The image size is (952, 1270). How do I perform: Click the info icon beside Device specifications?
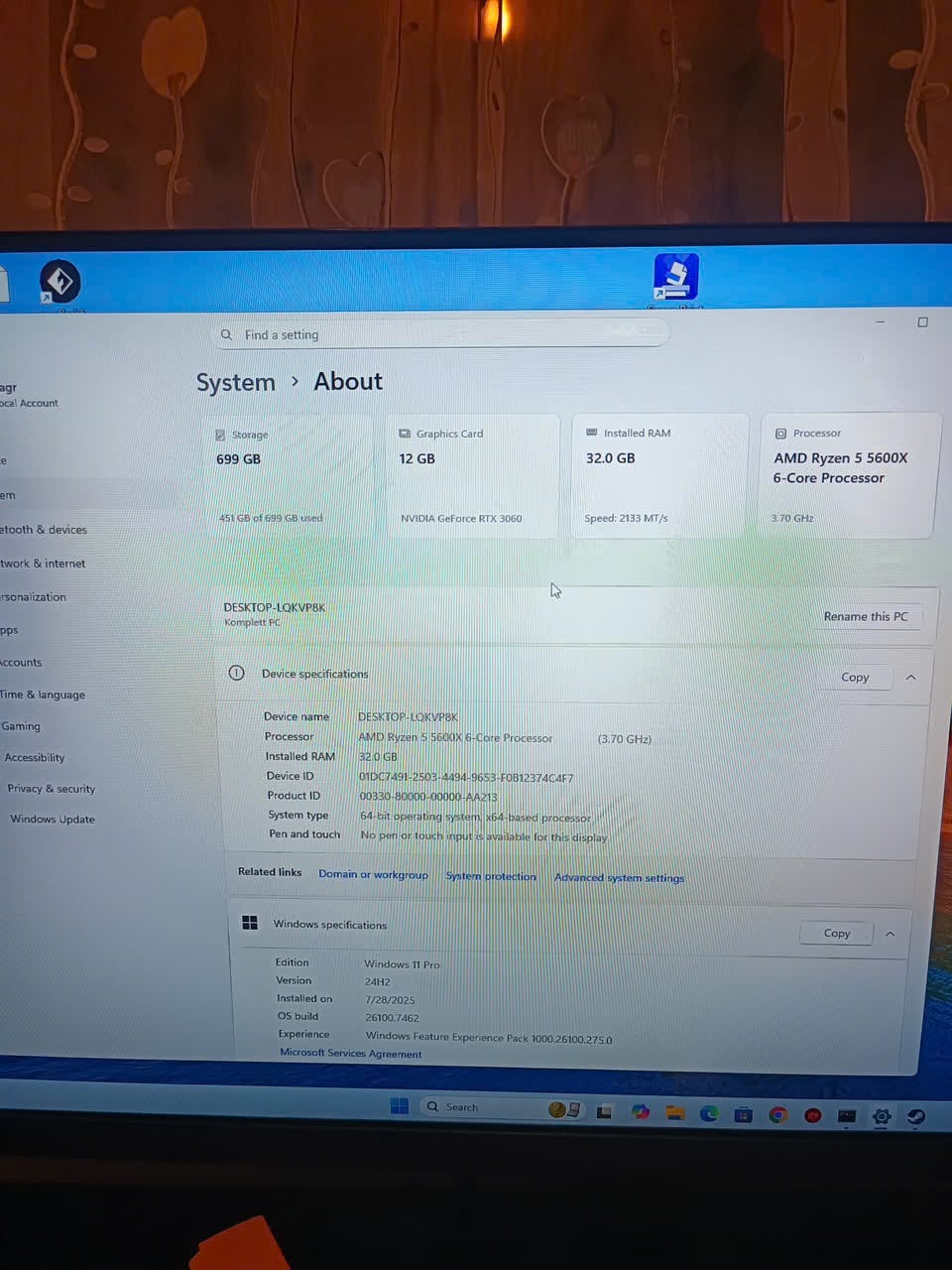(236, 673)
